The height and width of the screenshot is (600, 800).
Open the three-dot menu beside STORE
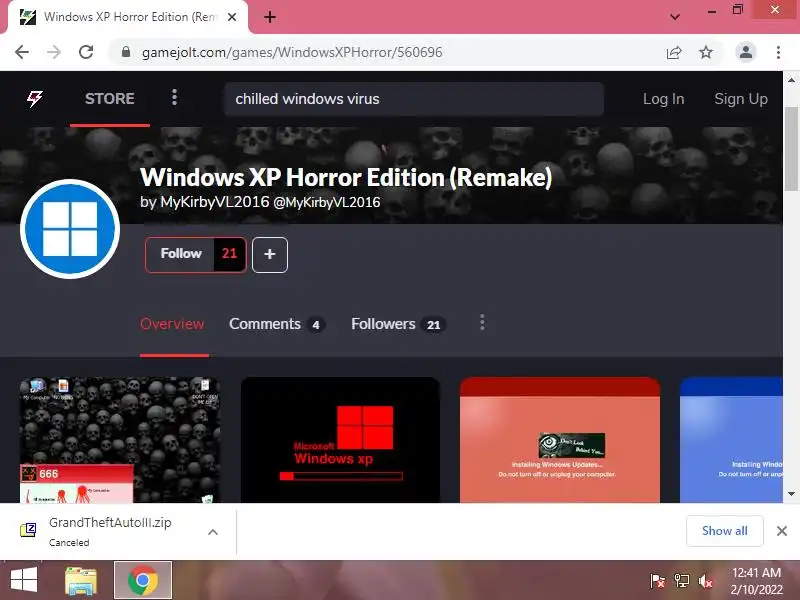tap(174, 97)
